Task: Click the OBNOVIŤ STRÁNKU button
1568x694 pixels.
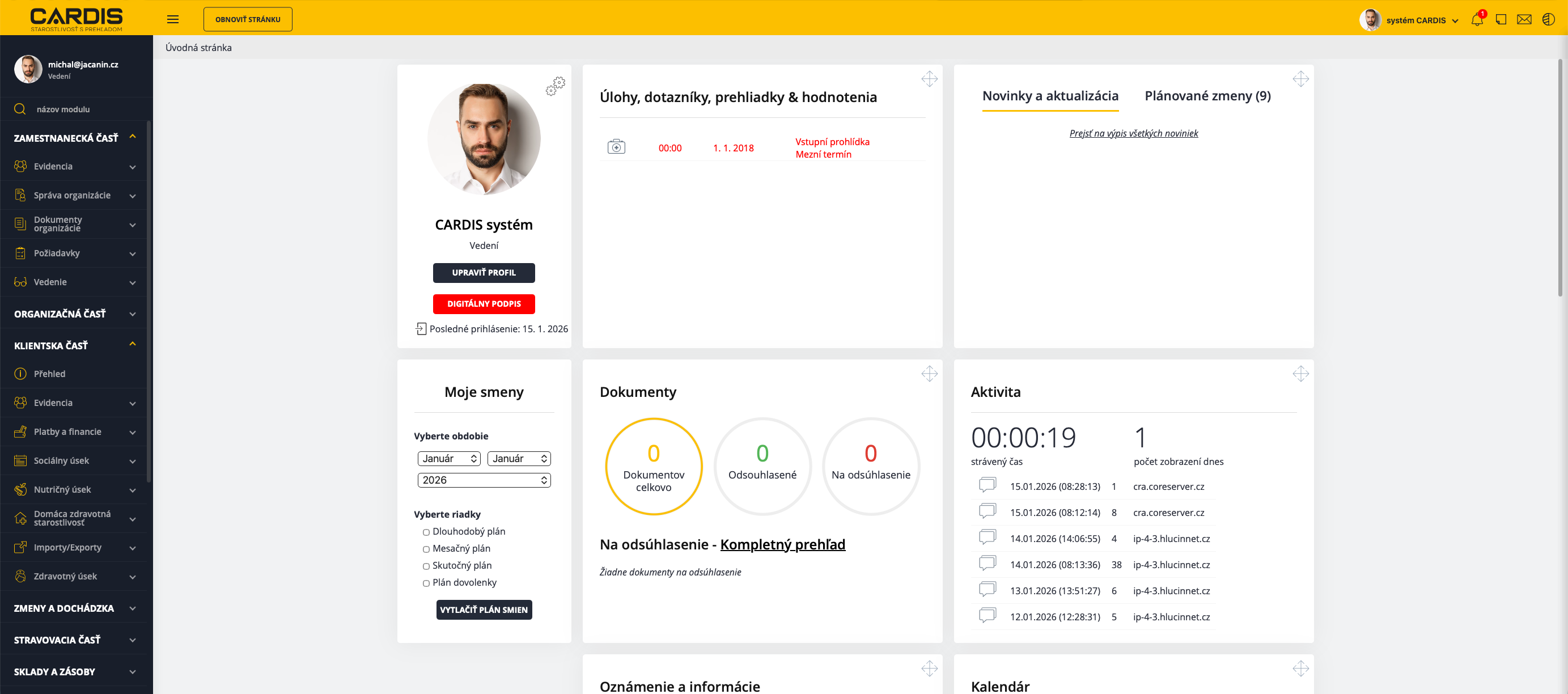Action: [248, 19]
